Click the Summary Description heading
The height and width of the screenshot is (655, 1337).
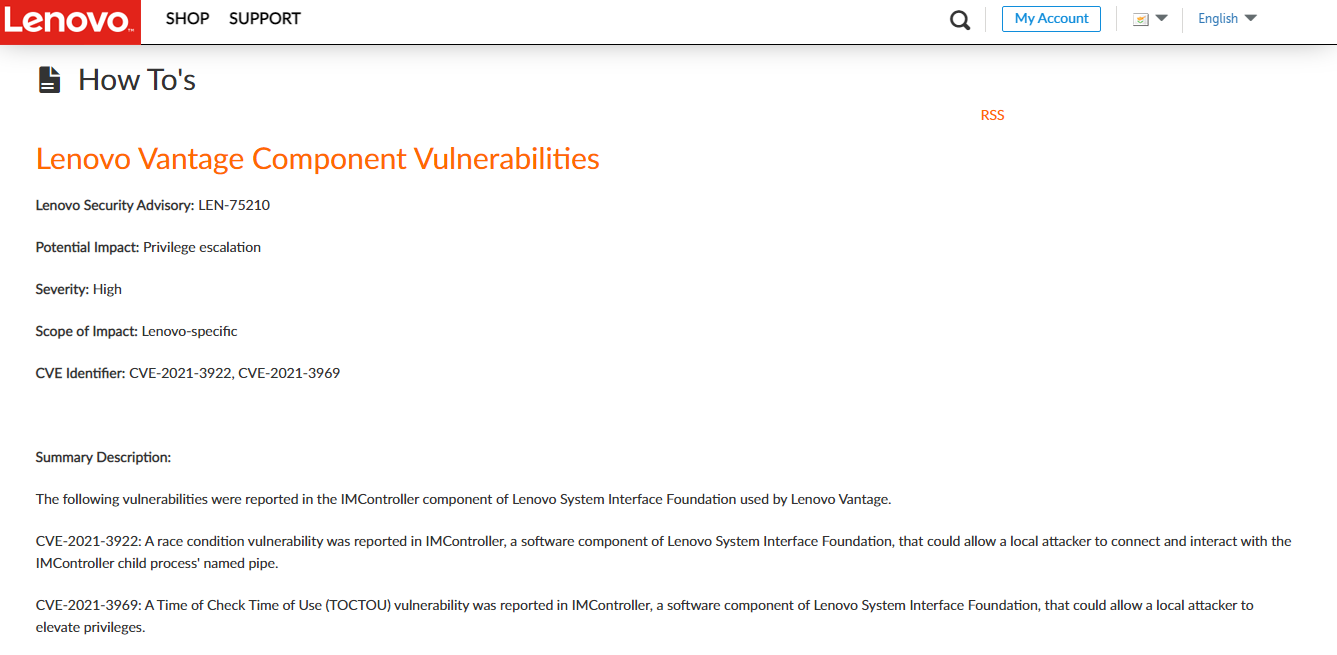click(x=103, y=457)
